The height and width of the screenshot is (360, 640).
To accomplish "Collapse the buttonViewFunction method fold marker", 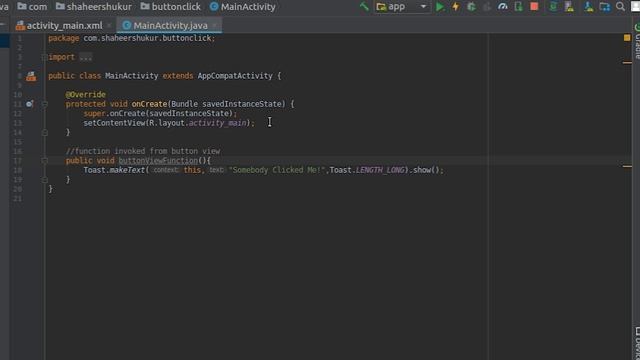I will 45,161.
